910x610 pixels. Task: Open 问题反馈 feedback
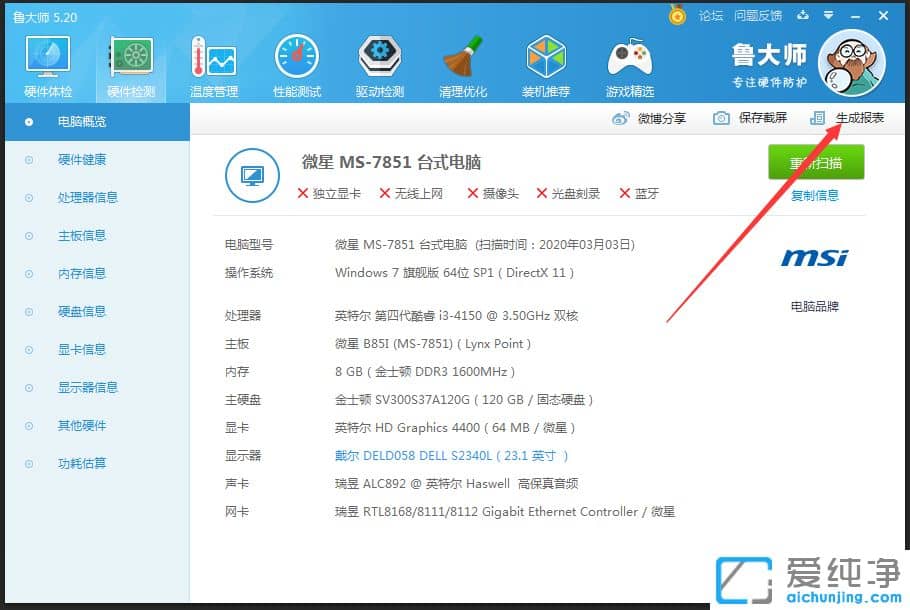[761, 15]
